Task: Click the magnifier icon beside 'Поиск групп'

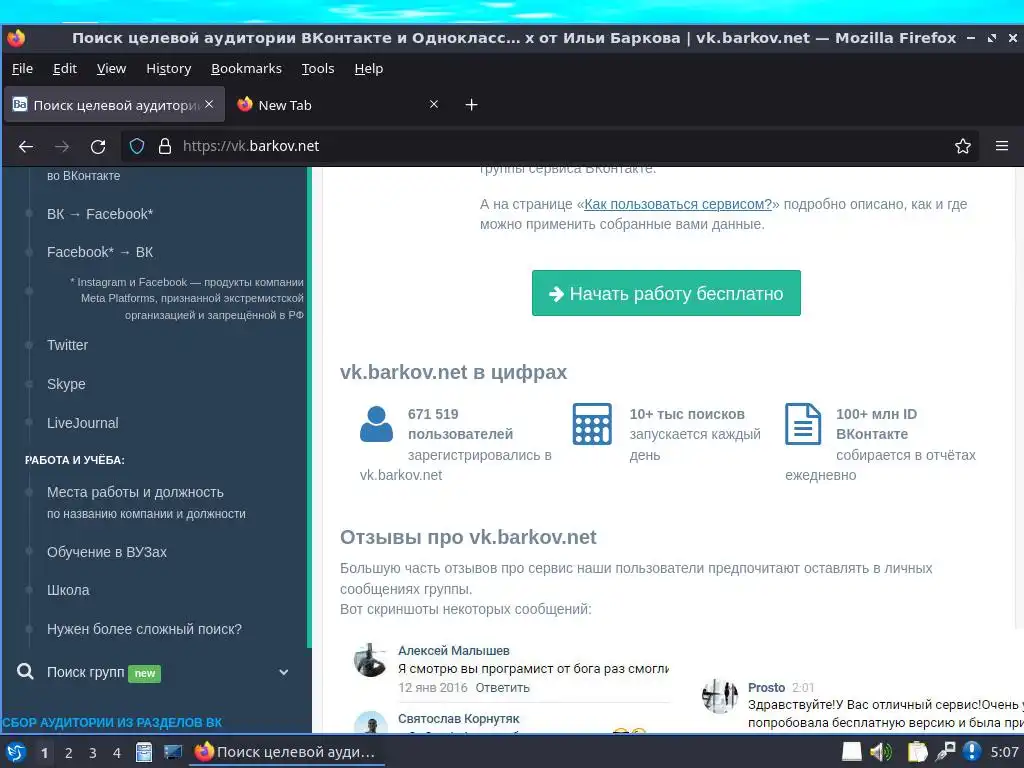Action: [25, 671]
